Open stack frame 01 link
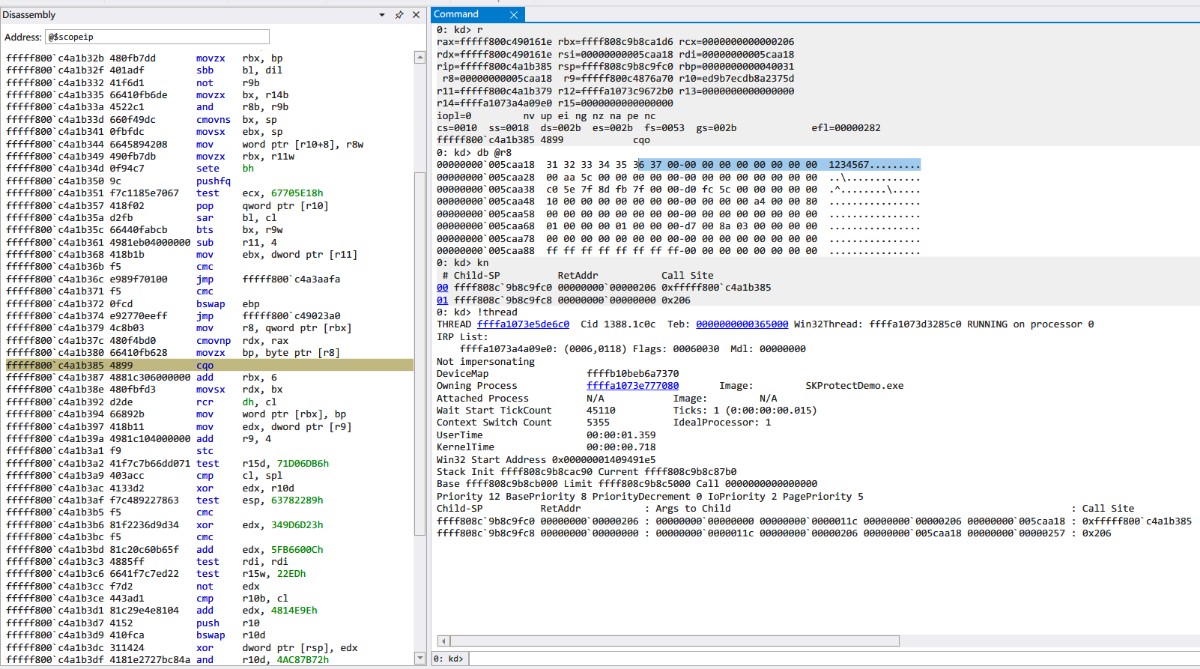 coord(442,299)
